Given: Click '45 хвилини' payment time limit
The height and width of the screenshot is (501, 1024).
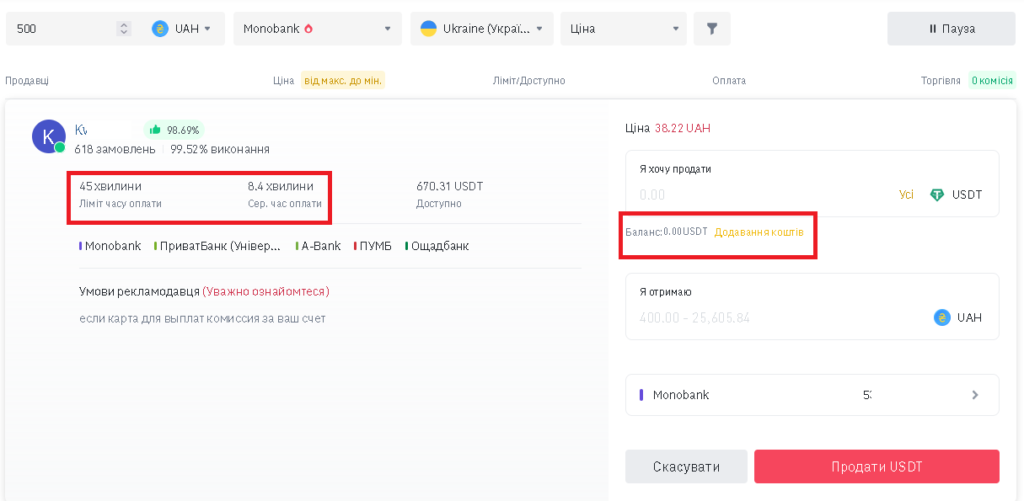Looking at the screenshot, I should 110,186.
